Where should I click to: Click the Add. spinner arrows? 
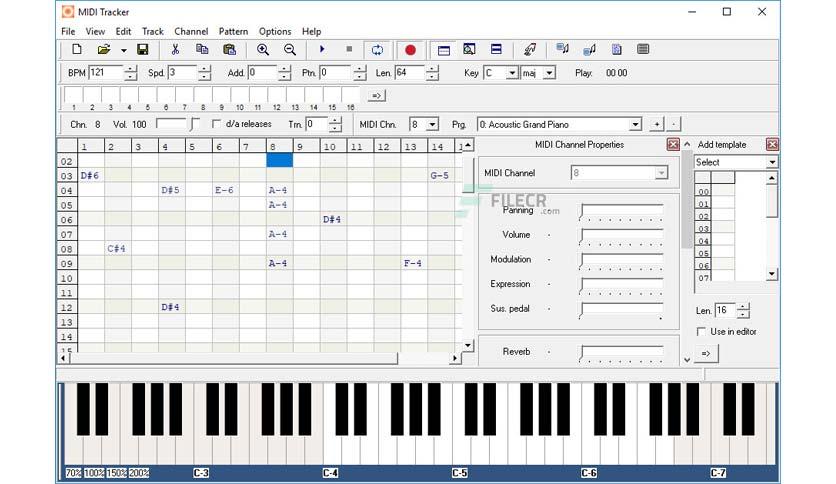(285, 73)
